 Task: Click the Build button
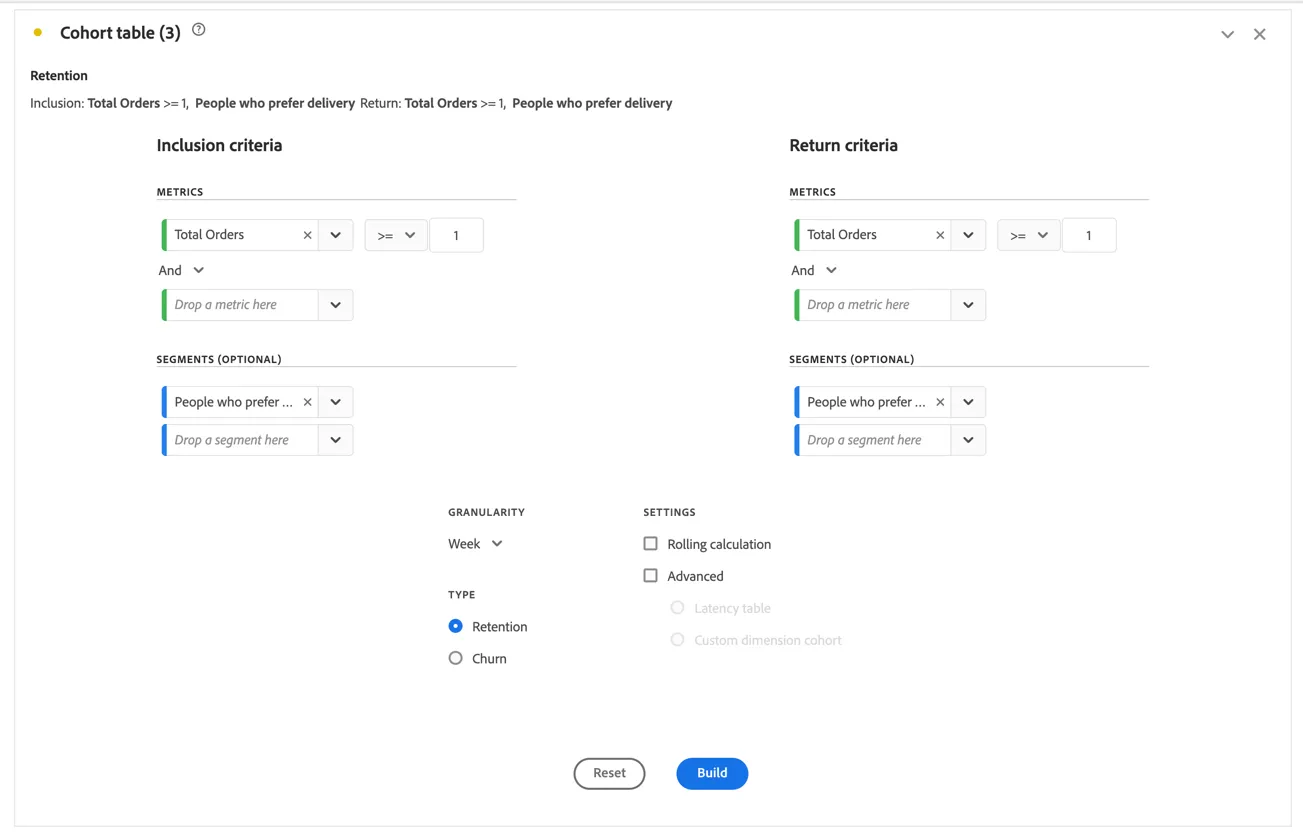(712, 773)
